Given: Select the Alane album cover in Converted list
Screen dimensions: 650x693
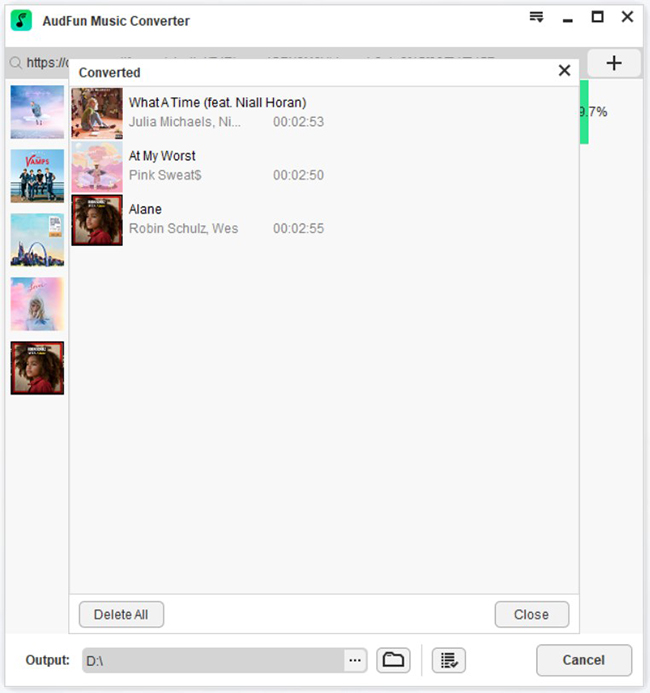Looking at the screenshot, I should (x=97, y=220).
